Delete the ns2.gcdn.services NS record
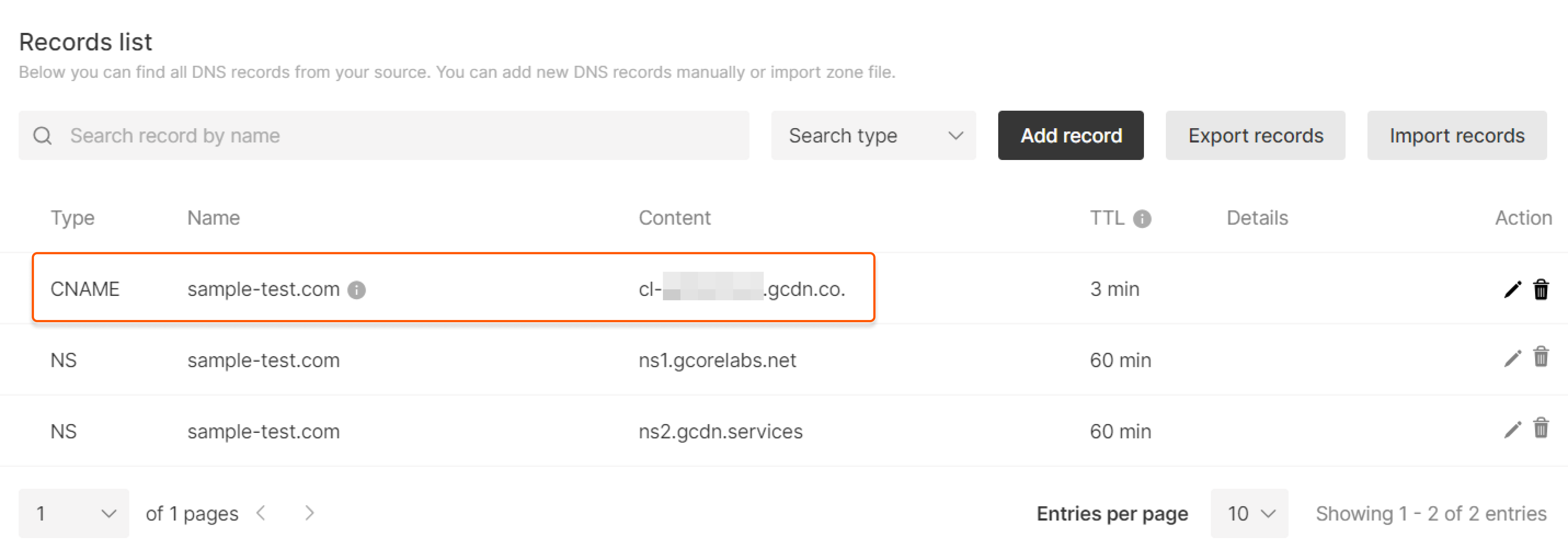Viewport: 1568px width, 560px height. [1541, 428]
